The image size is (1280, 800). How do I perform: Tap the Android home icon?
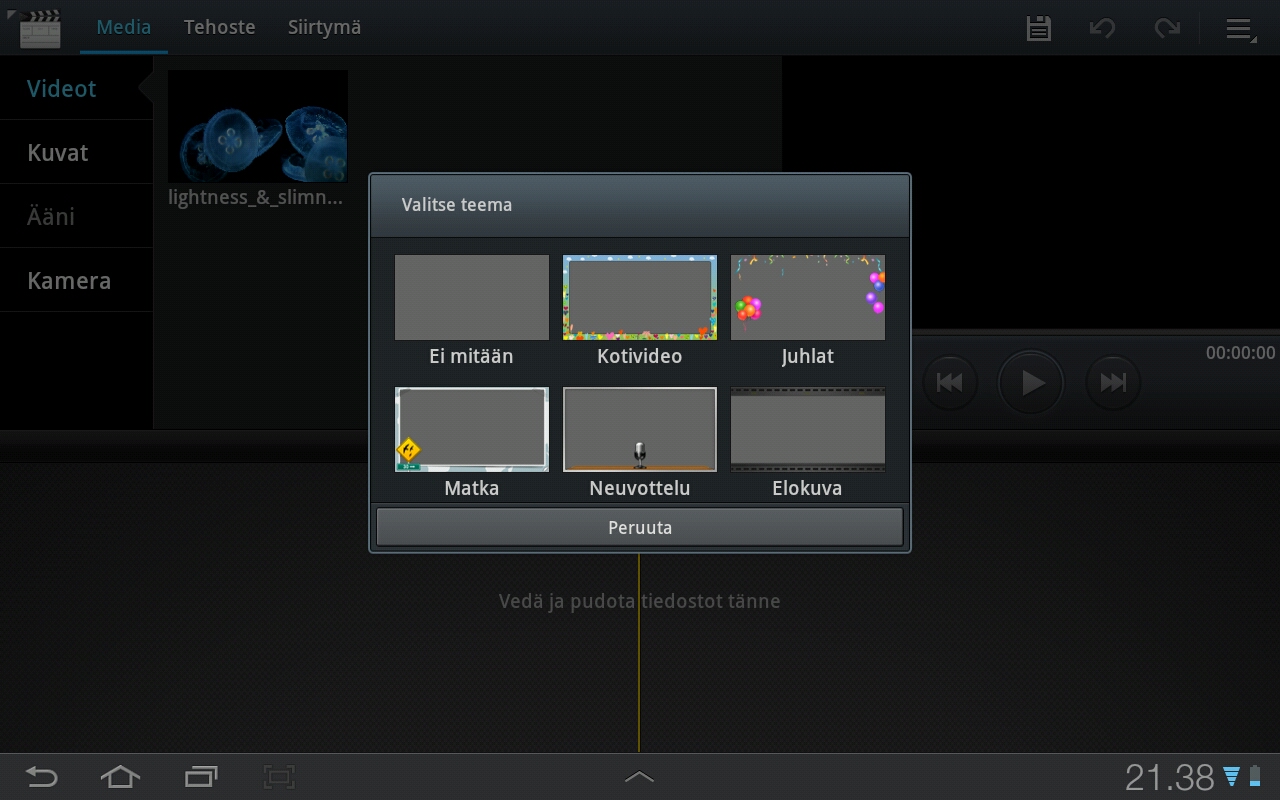pos(120,777)
